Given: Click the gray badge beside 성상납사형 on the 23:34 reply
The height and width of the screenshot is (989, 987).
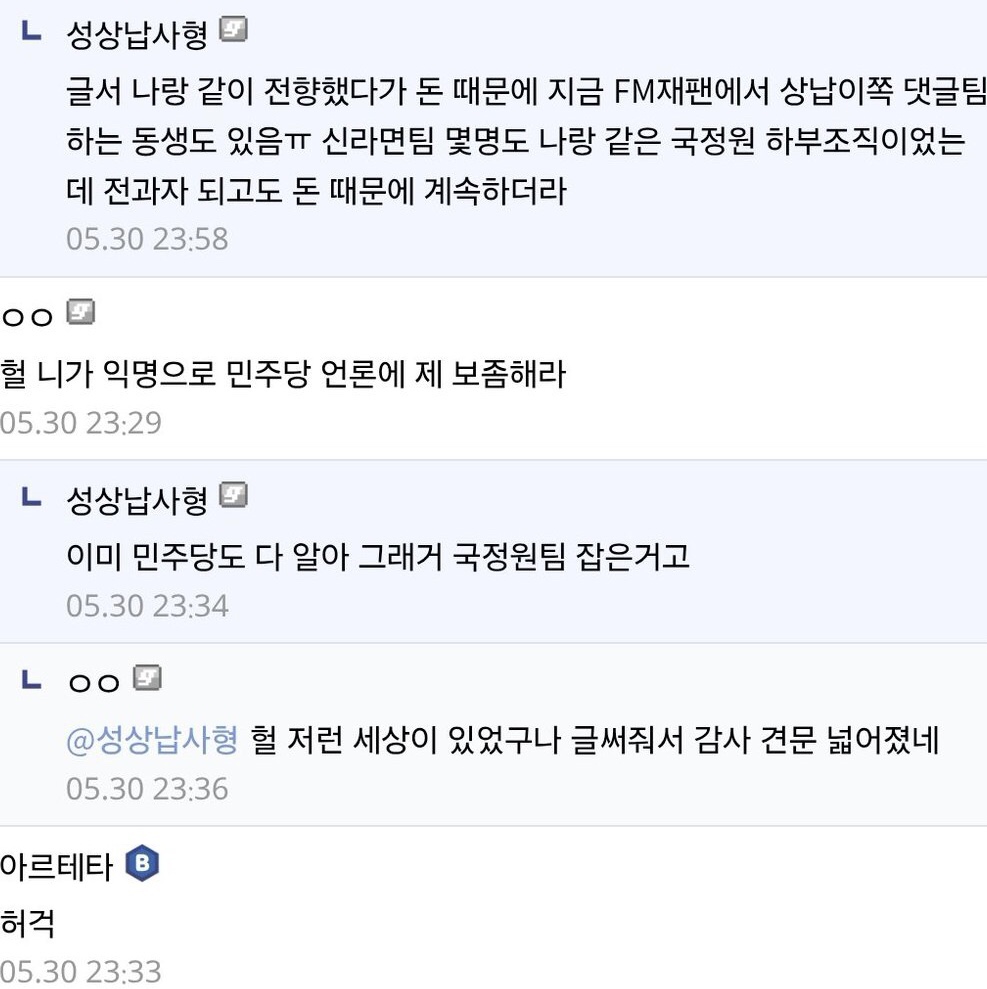Looking at the screenshot, I should [x=233, y=495].
